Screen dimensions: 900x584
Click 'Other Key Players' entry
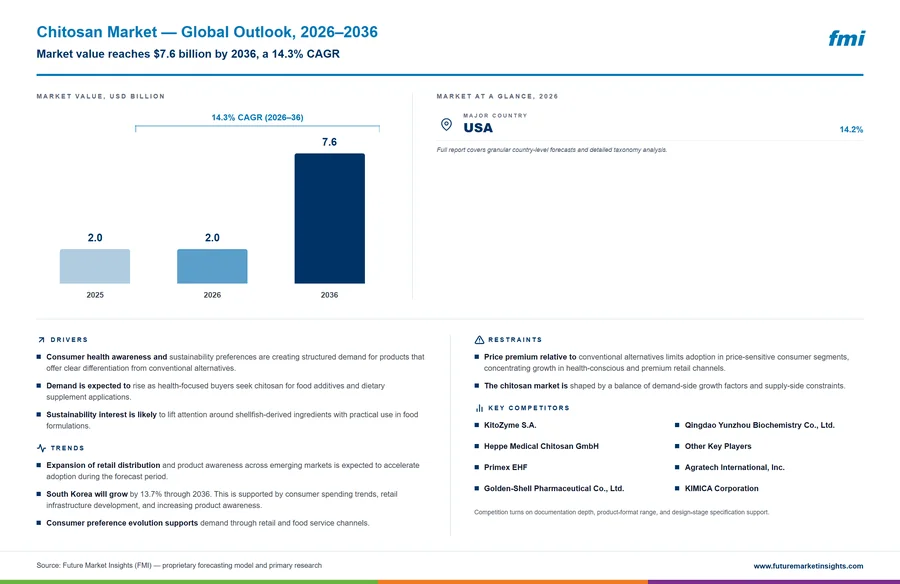[x=717, y=446]
